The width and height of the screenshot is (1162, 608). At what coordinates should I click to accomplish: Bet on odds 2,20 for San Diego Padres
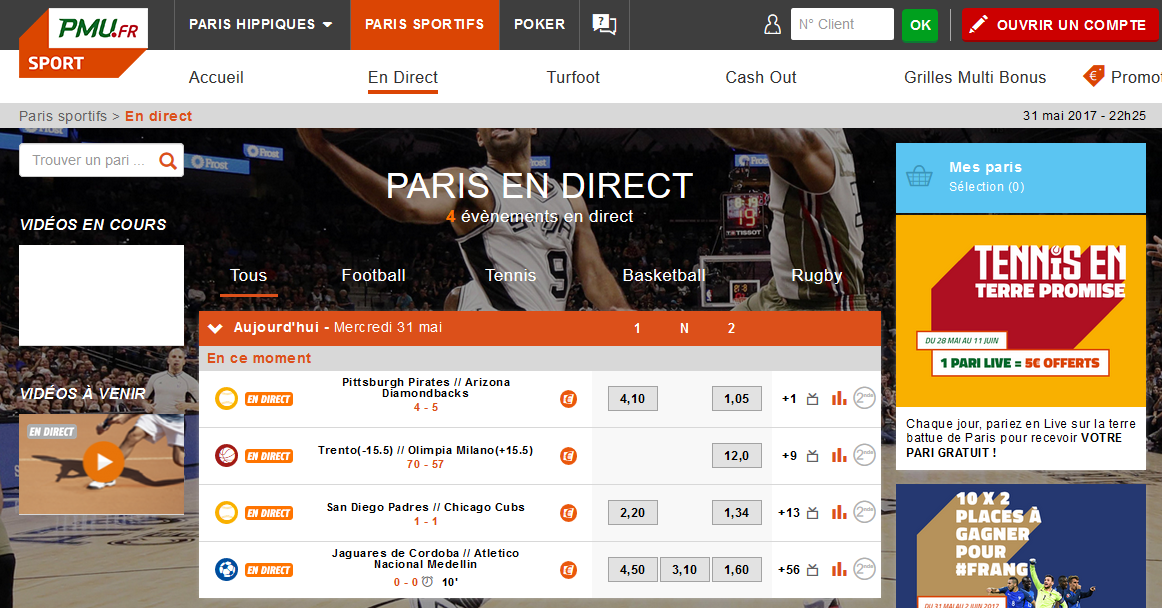632,513
